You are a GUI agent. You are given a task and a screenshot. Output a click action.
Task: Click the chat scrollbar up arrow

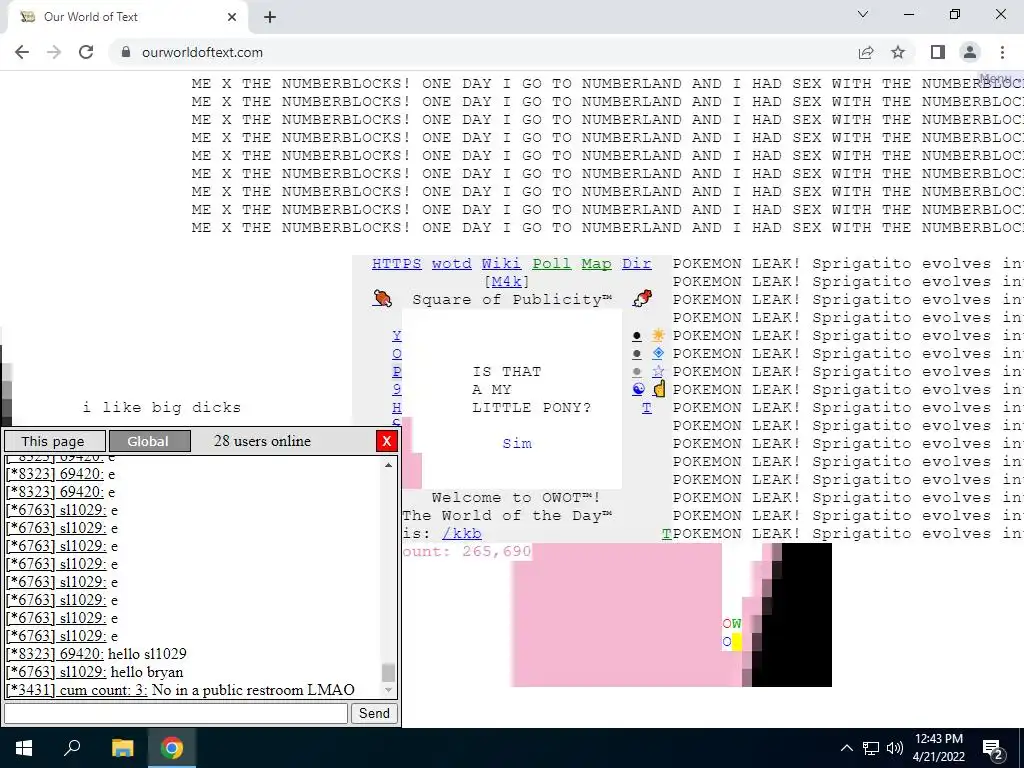[x=389, y=465]
